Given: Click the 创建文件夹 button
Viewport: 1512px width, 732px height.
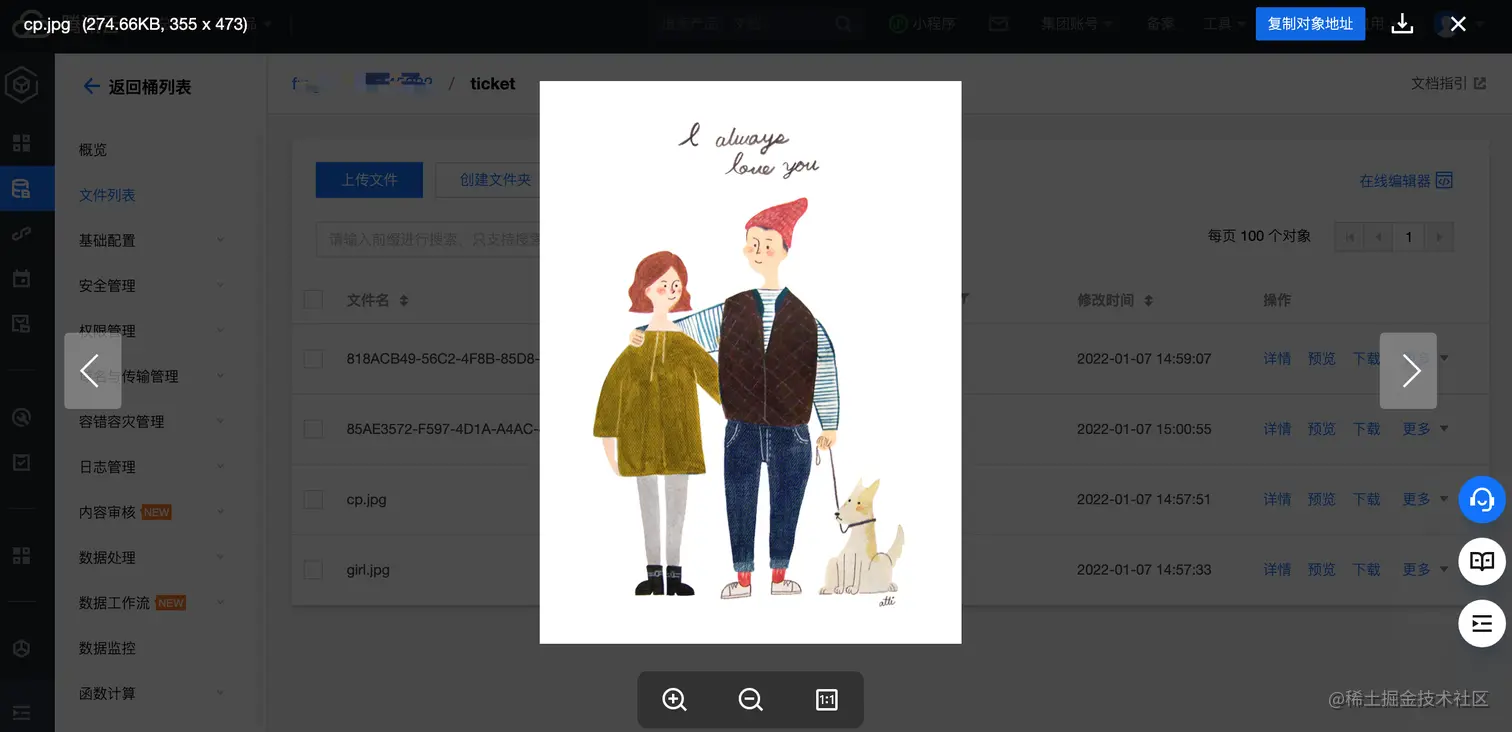Looking at the screenshot, I should [489, 180].
